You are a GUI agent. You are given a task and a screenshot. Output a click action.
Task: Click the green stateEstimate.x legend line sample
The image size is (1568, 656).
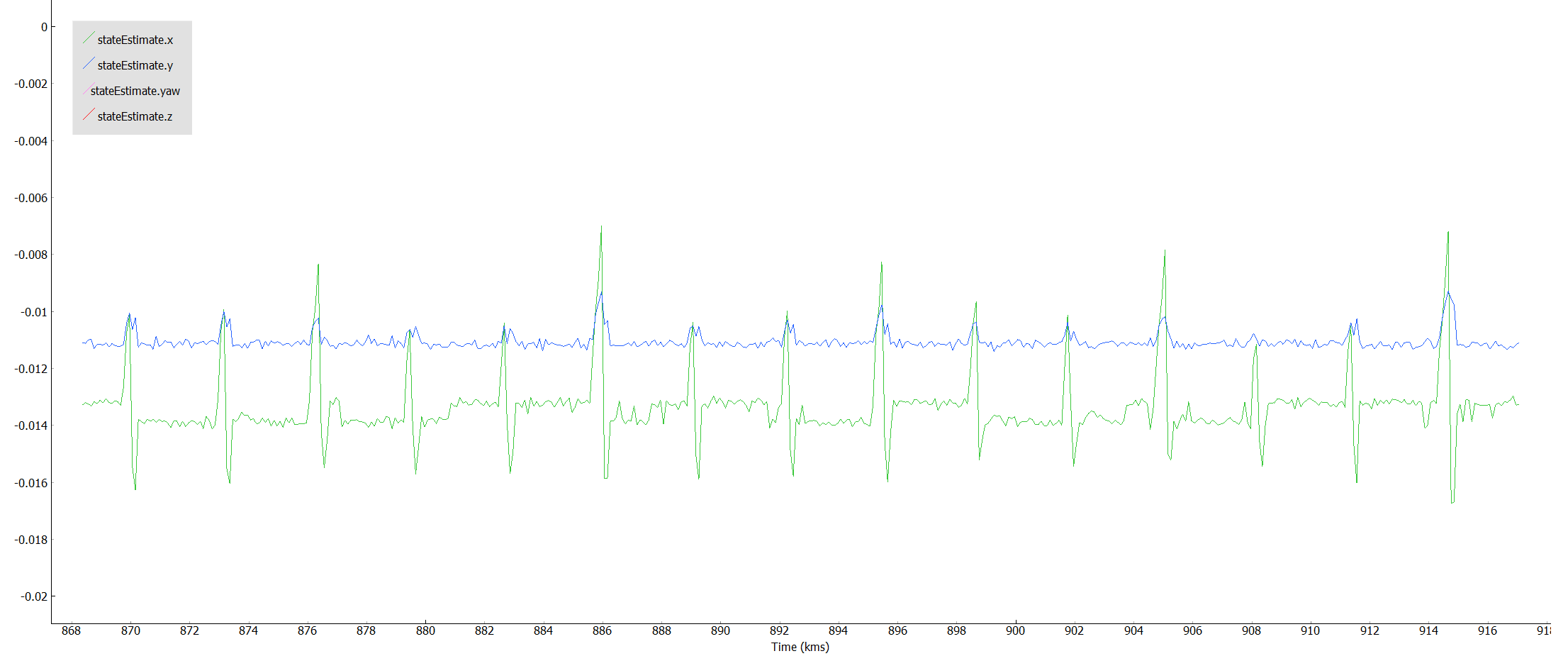(89, 38)
